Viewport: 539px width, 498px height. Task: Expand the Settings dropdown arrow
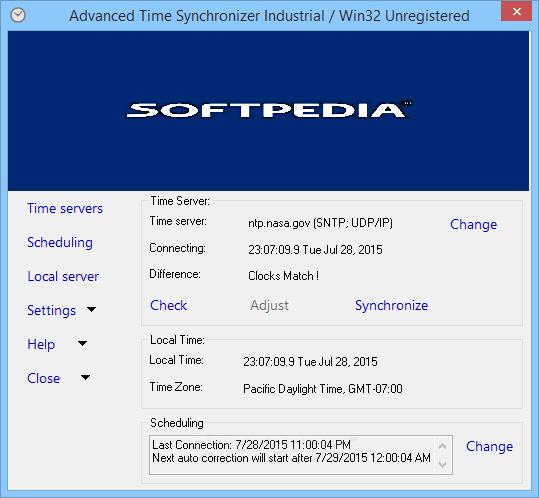(x=91, y=309)
